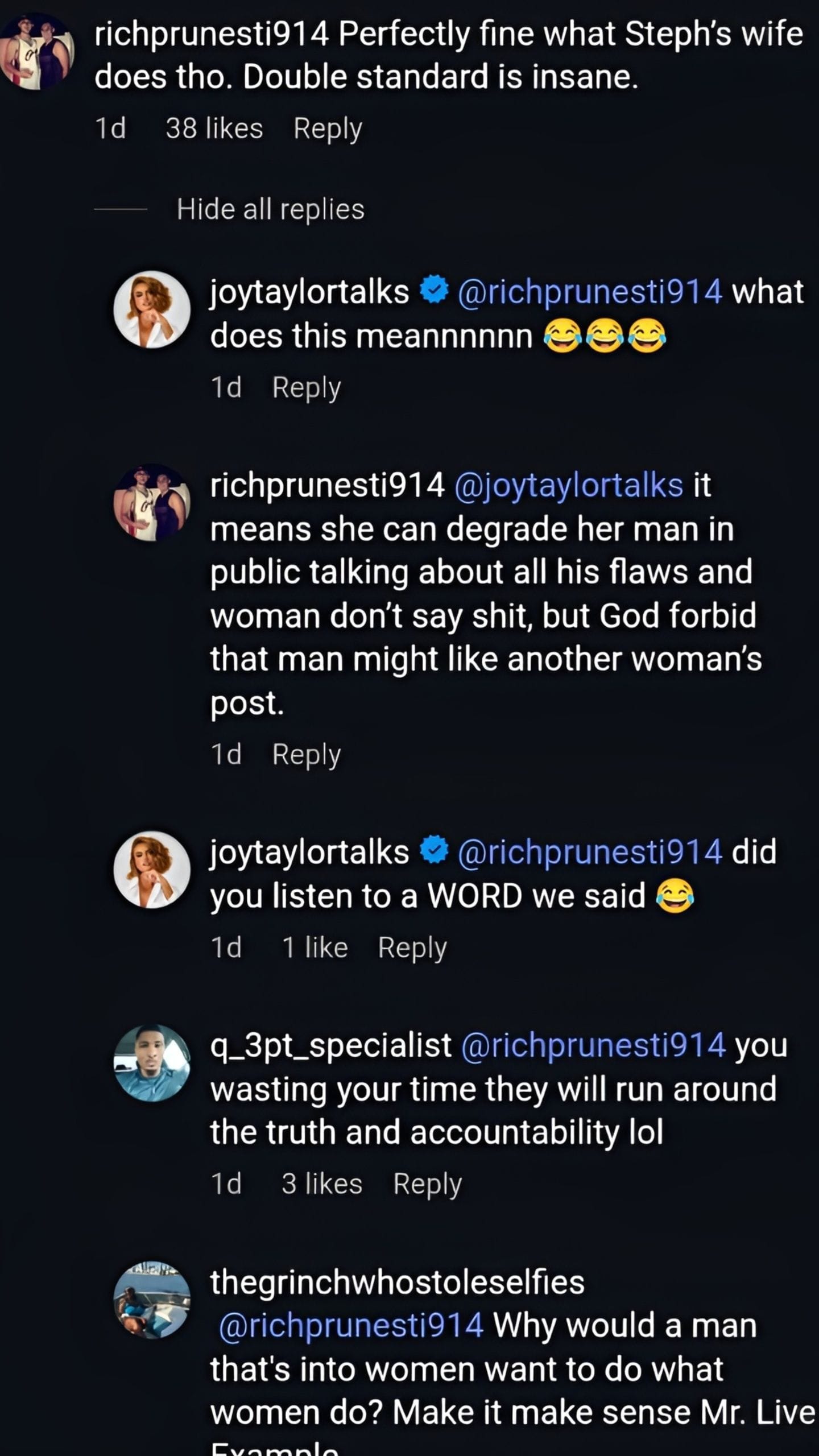
Task: Reply to richprunesti914's top comment
Action: tap(326, 129)
